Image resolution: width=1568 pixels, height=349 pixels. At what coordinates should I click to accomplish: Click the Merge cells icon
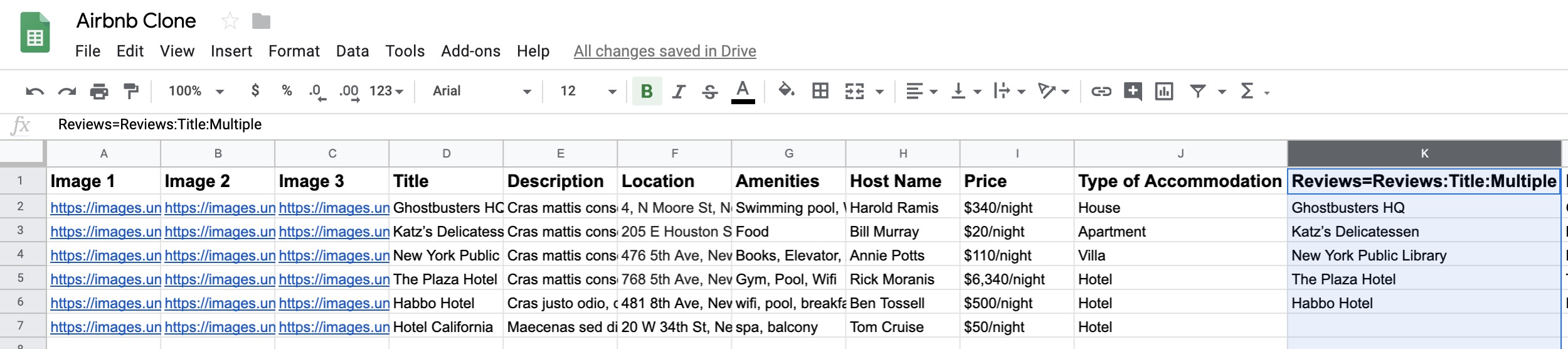[854, 92]
